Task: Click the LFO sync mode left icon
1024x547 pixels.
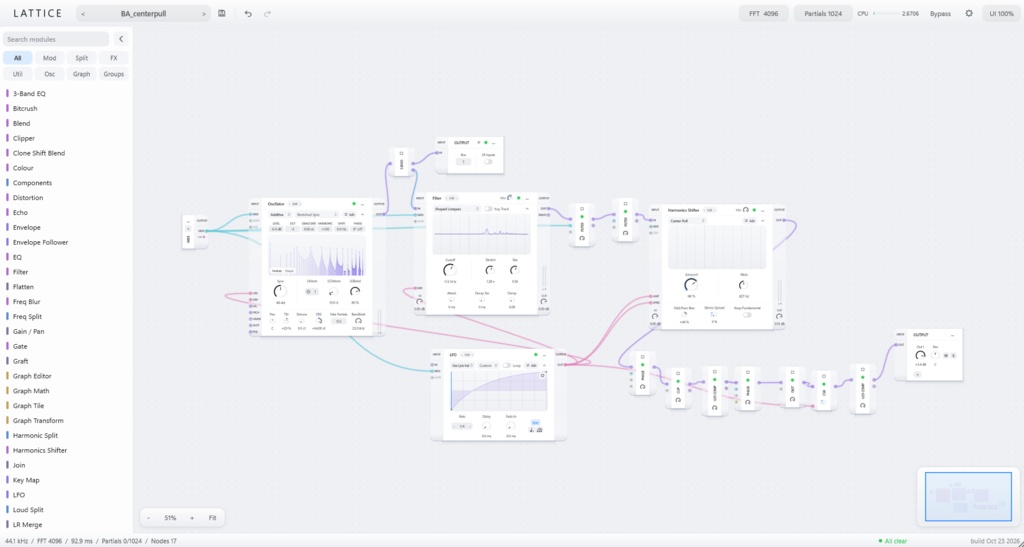Action: tap(532, 430)
